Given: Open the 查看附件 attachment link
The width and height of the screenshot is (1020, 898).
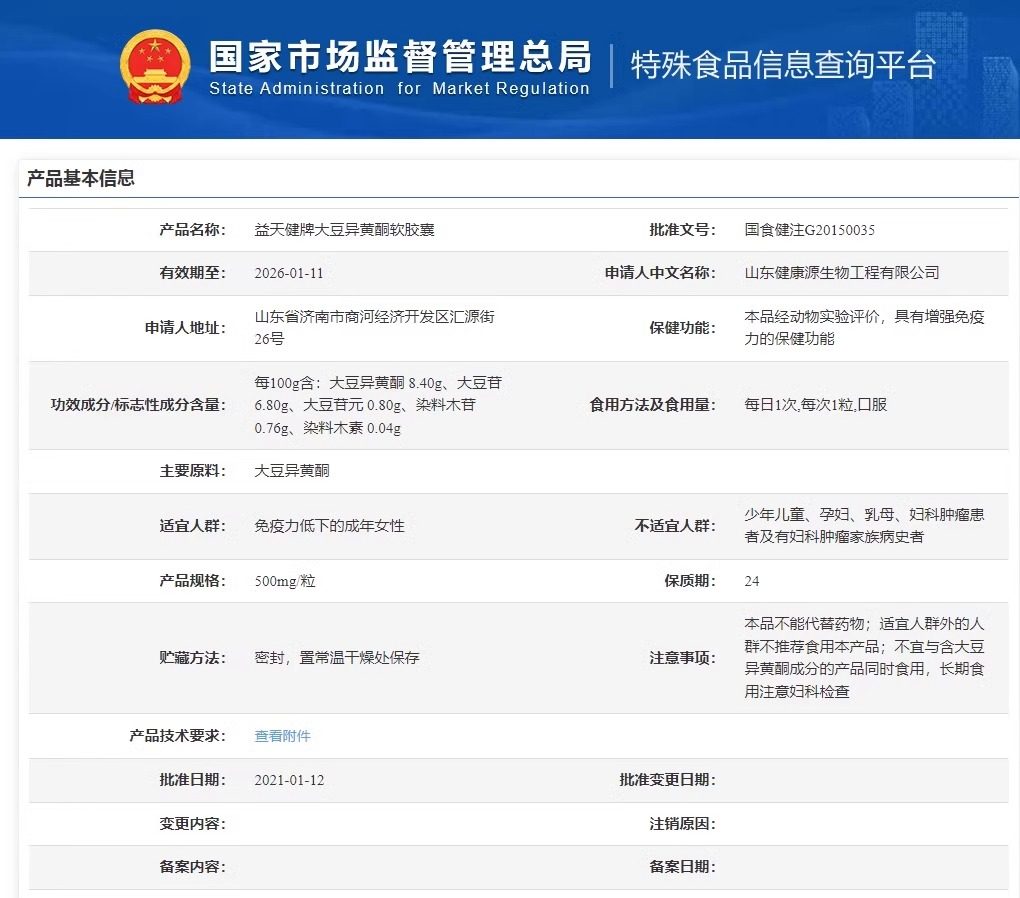Looking at the screenshot, I should tap(282, 736).
